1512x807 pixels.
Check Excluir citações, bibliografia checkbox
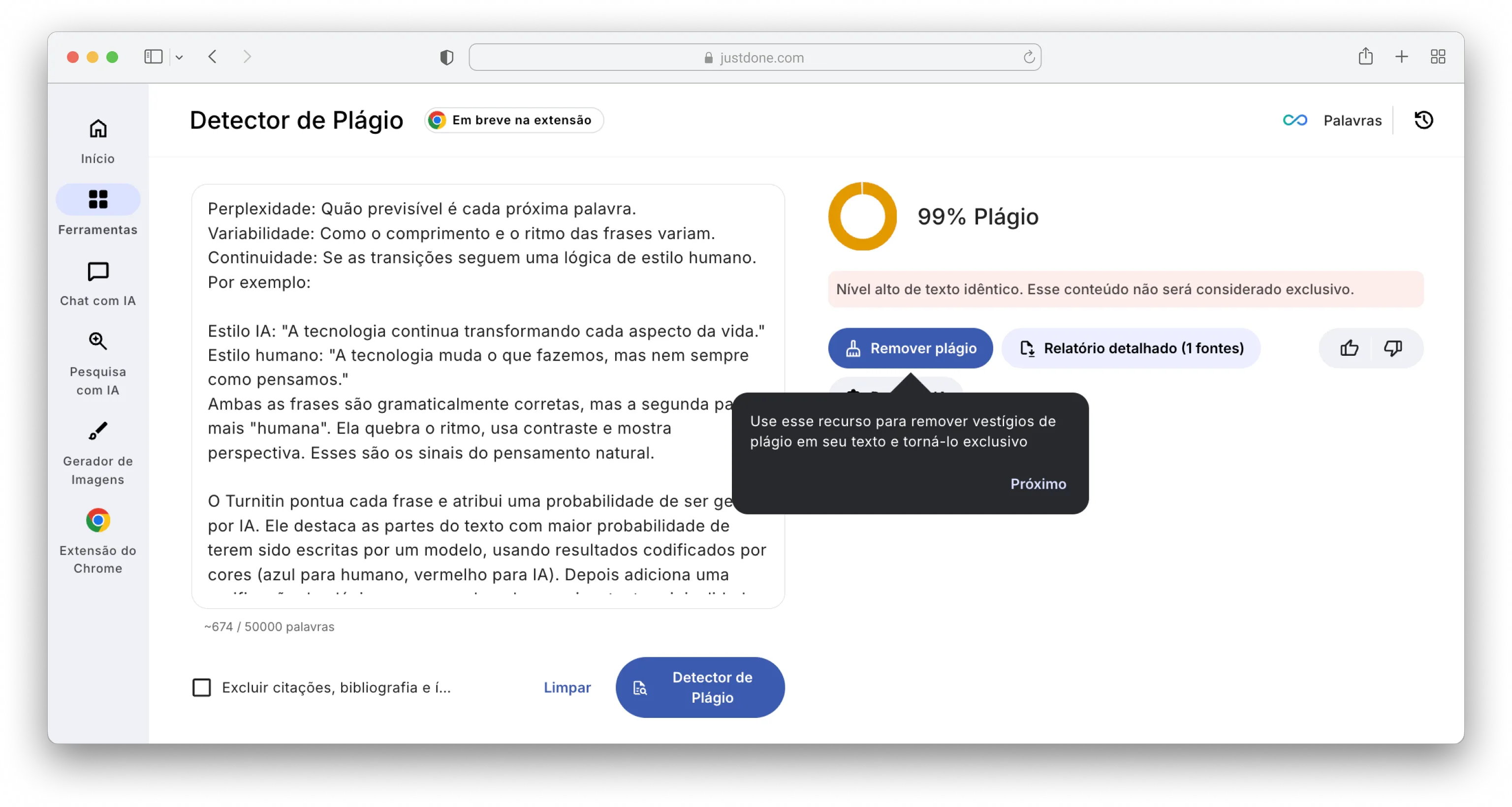point(201,687)
